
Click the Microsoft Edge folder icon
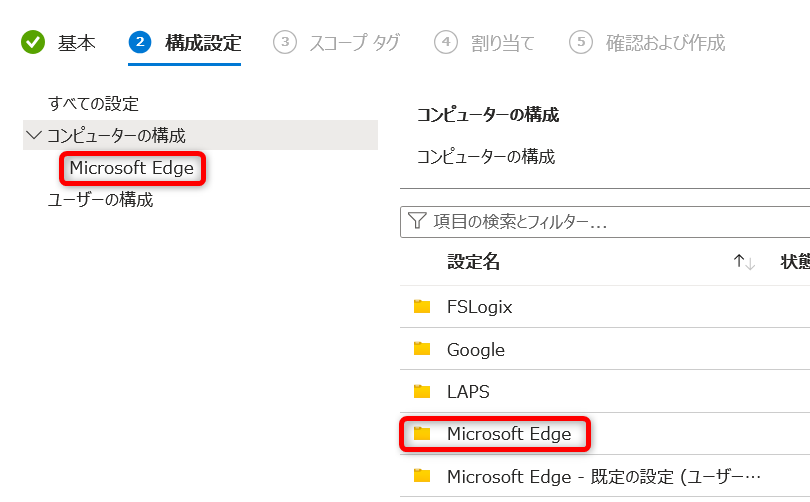coord(422,433)
